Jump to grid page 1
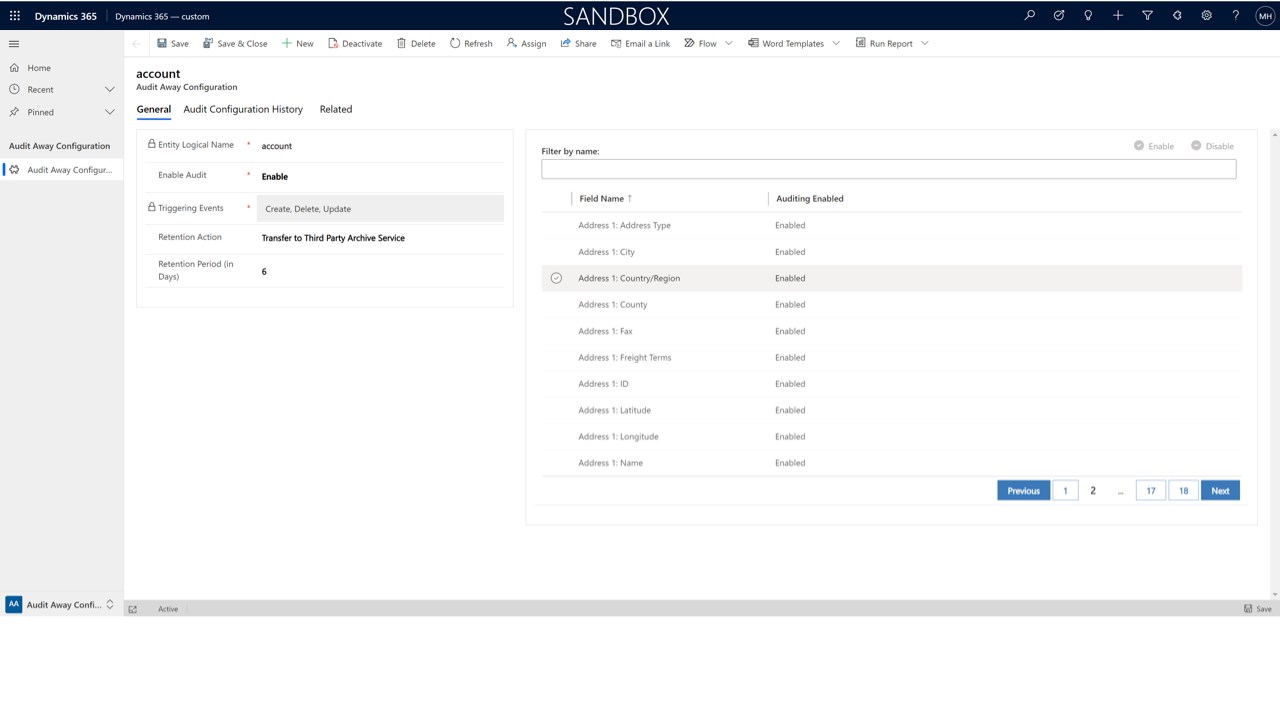The height and width of the screenshot is (720, 1280). click(1065, 491)
